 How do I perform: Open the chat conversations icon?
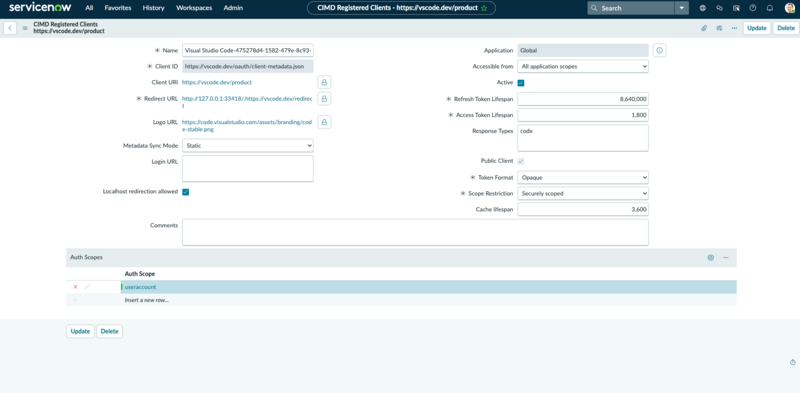pyautogui.click(x=719, y=8)
